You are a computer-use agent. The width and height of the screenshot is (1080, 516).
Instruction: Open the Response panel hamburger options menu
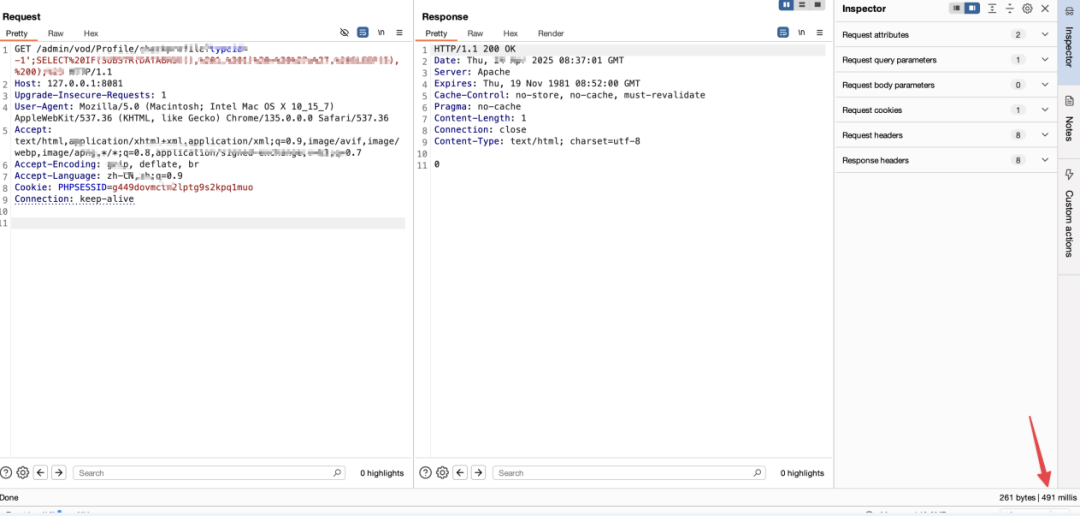click(820, 32)
